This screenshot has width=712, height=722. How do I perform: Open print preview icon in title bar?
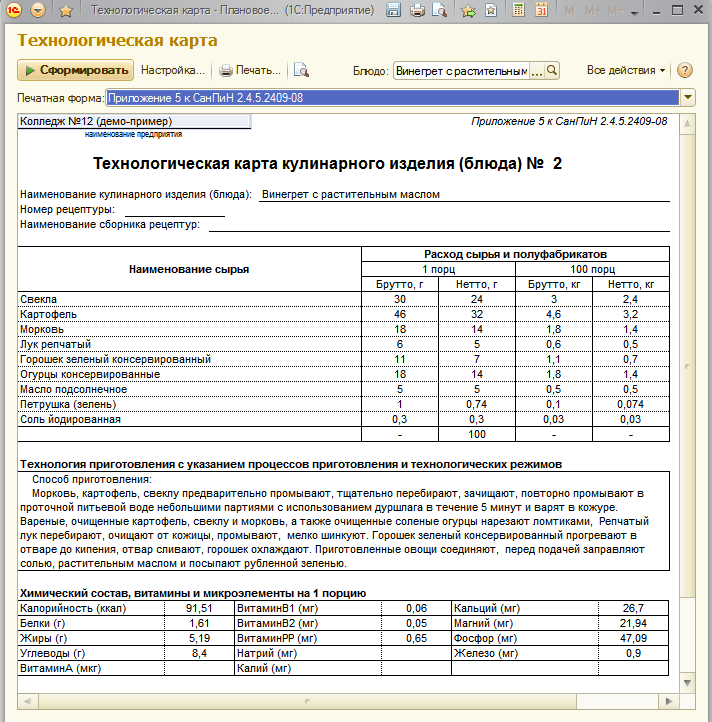click(439, 10)
